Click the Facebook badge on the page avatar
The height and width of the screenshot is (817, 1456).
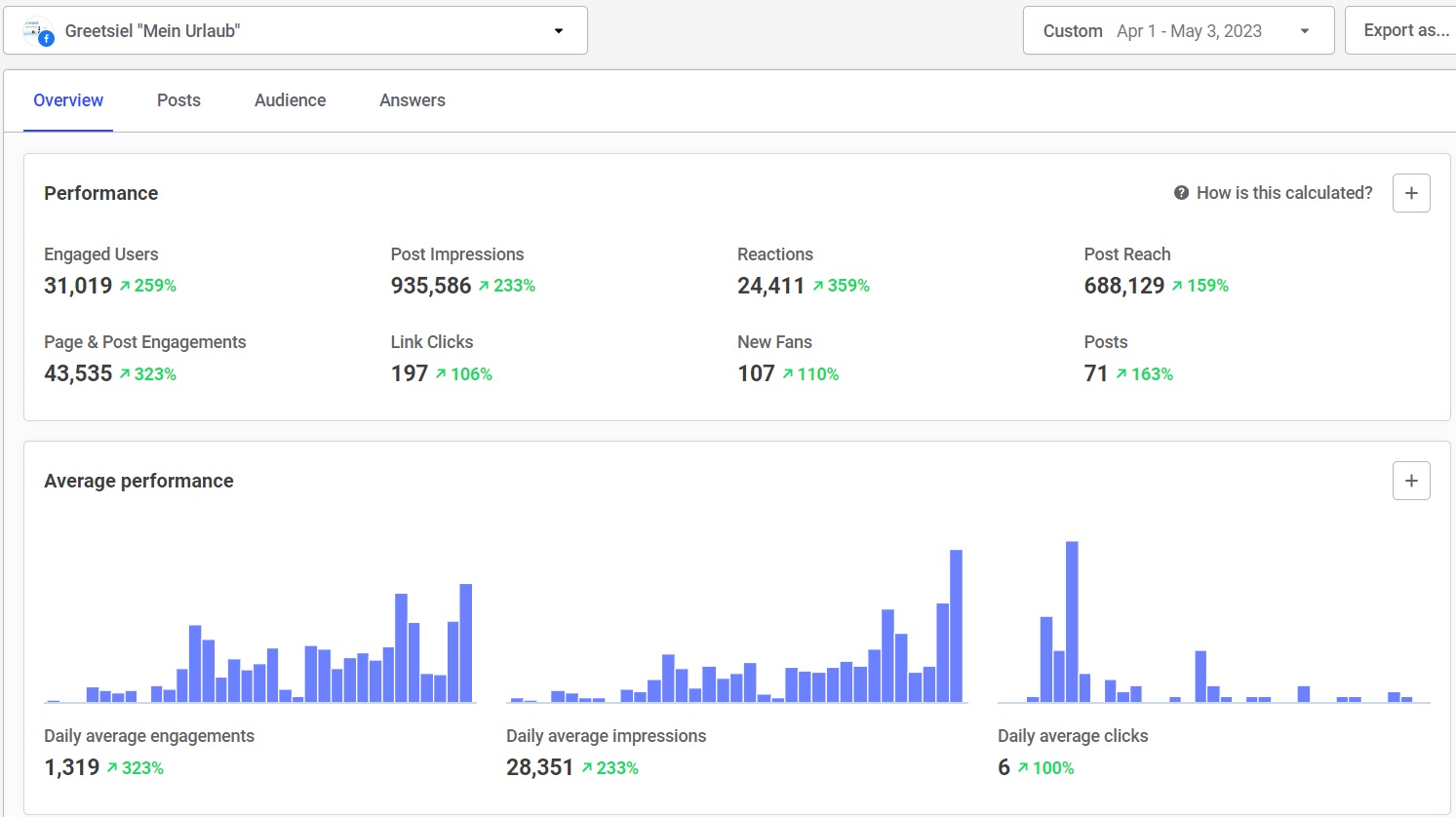tap(46, 40)
